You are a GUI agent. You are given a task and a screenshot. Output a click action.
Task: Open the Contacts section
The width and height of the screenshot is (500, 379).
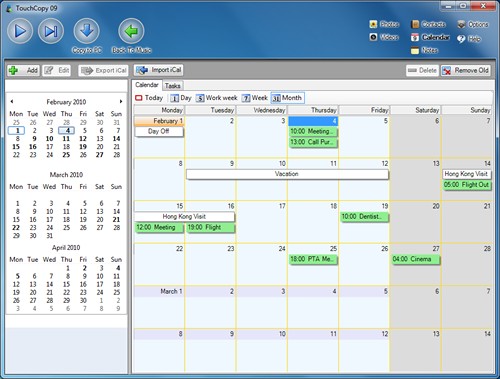(428, 24)
